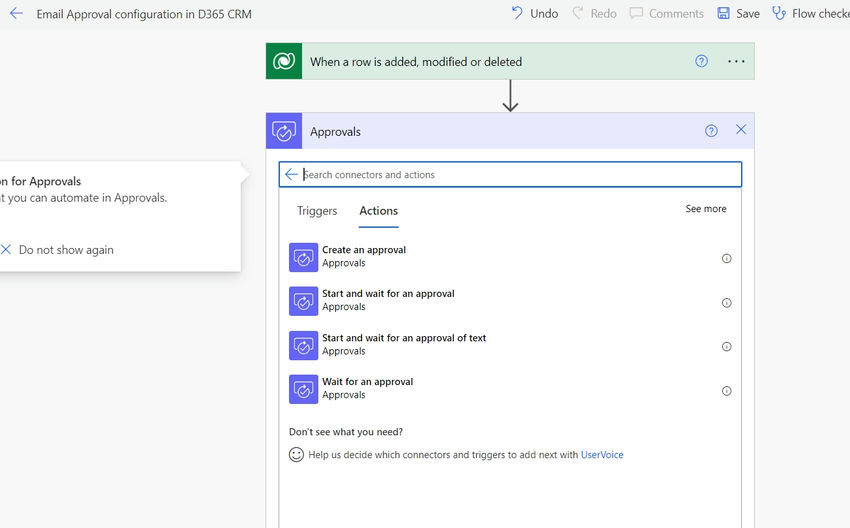Click the Dataverse trigger connector icon
Viewport: 850px width, 528px height.
click(284, 61)
